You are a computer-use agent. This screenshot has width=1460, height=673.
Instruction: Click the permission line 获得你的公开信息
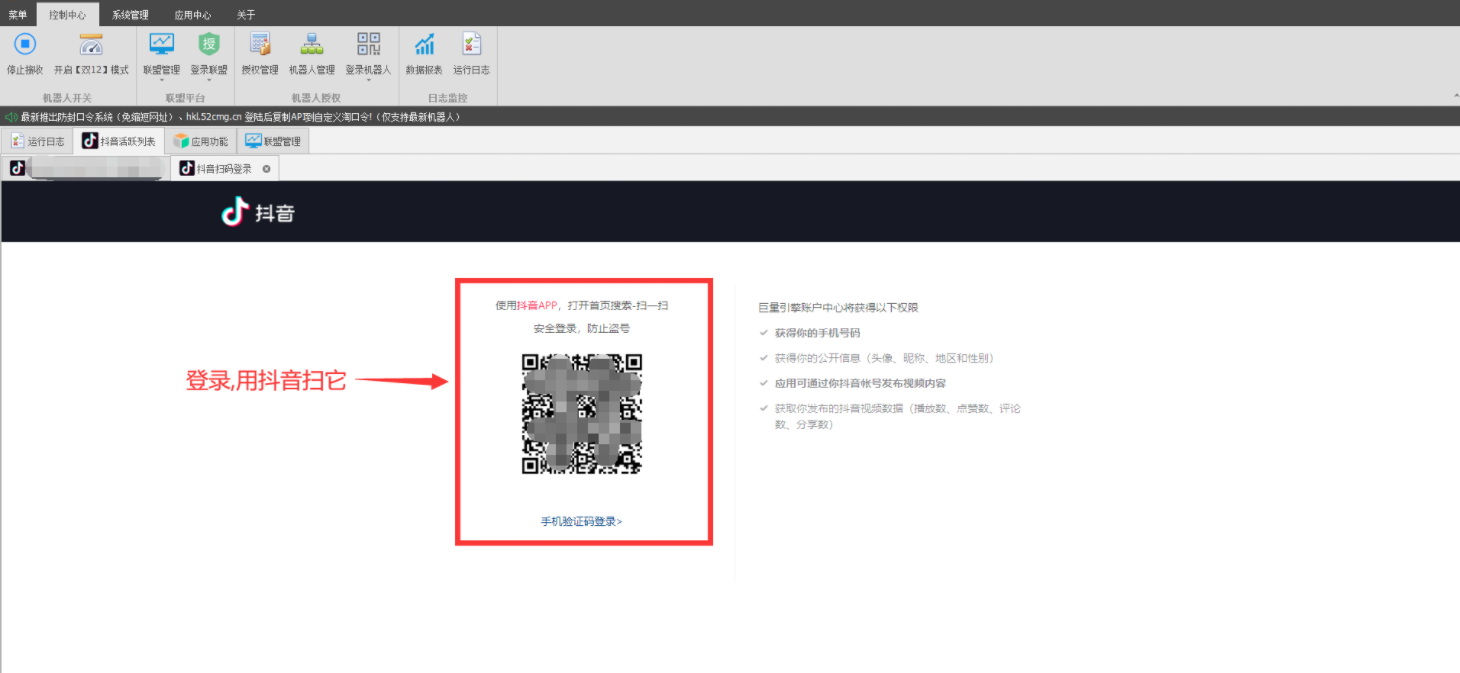tap(884, 358)
